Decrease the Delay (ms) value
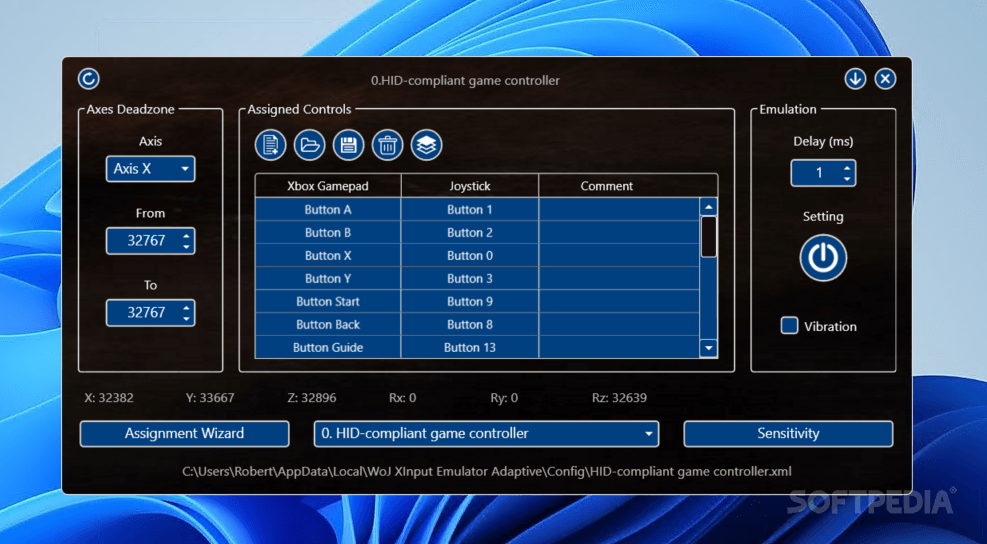 coord(847,178)
